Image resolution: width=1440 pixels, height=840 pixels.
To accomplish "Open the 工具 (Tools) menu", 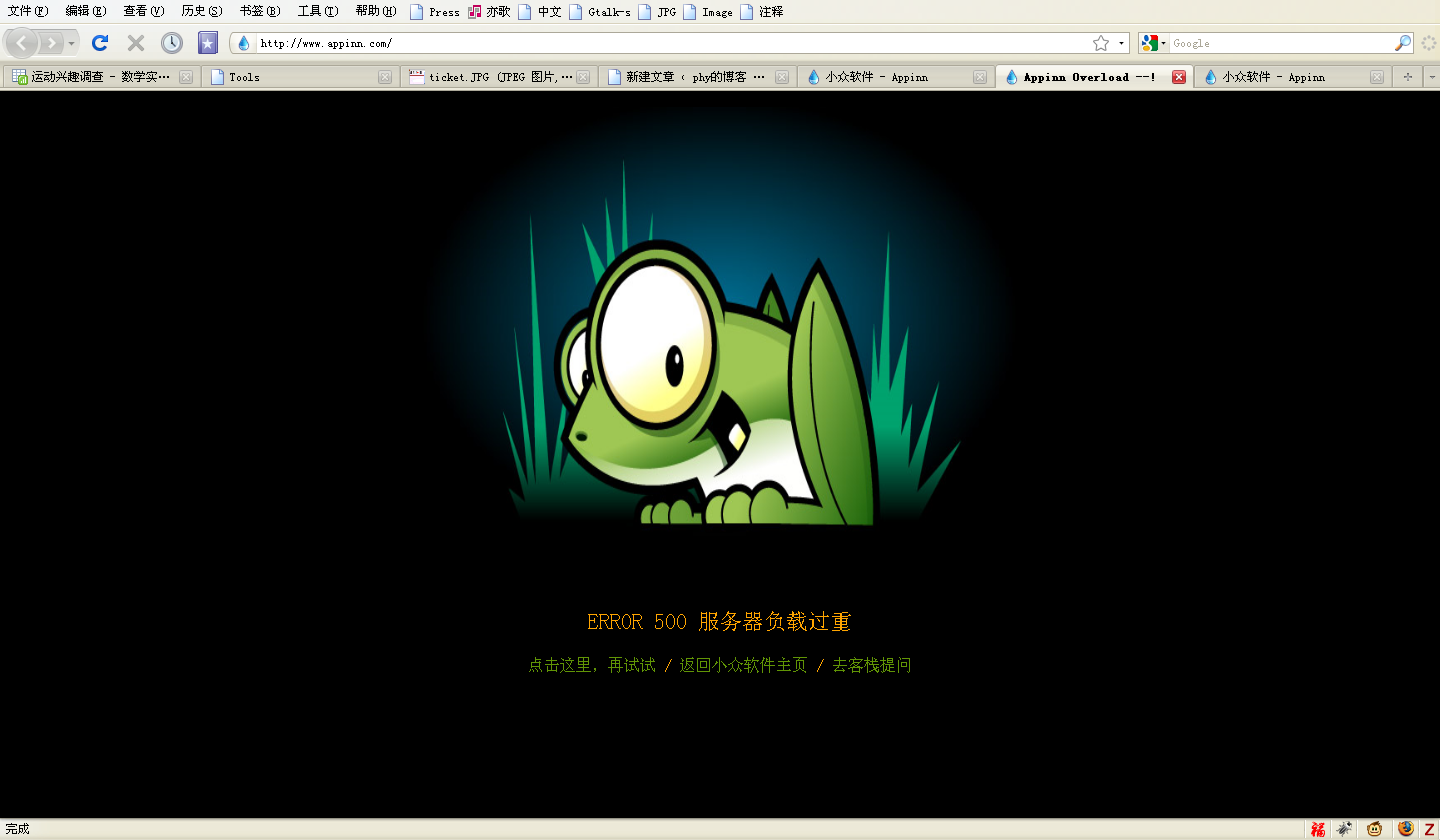I will (317, 11).
